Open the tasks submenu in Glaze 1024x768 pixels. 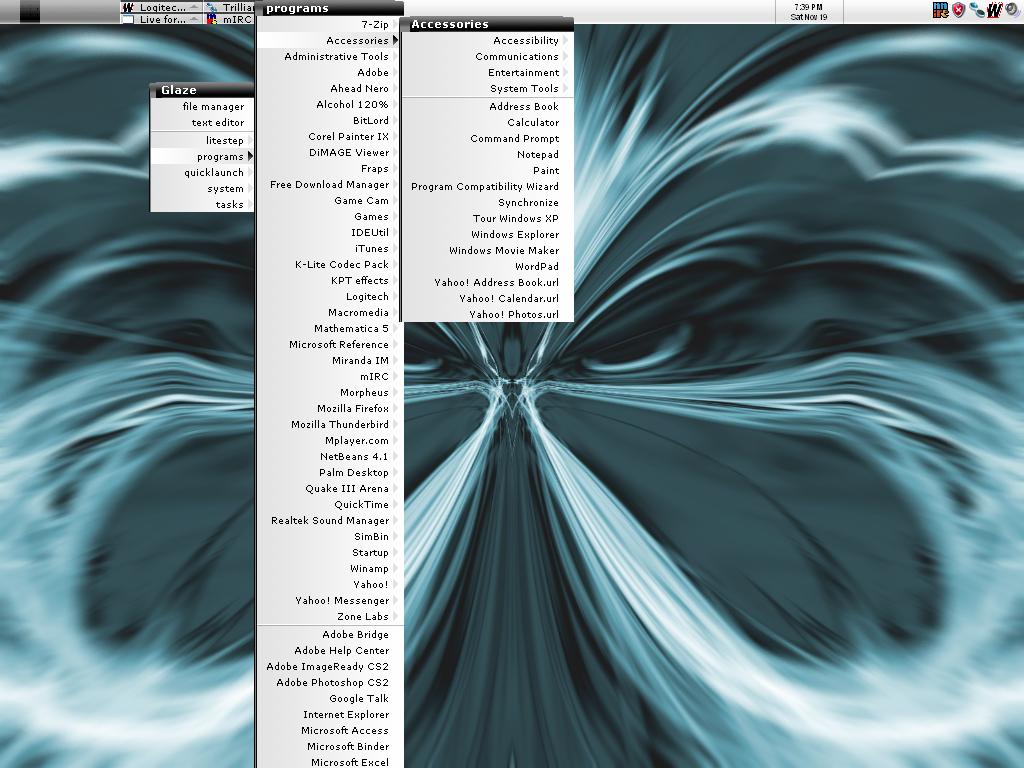point(202,204)
